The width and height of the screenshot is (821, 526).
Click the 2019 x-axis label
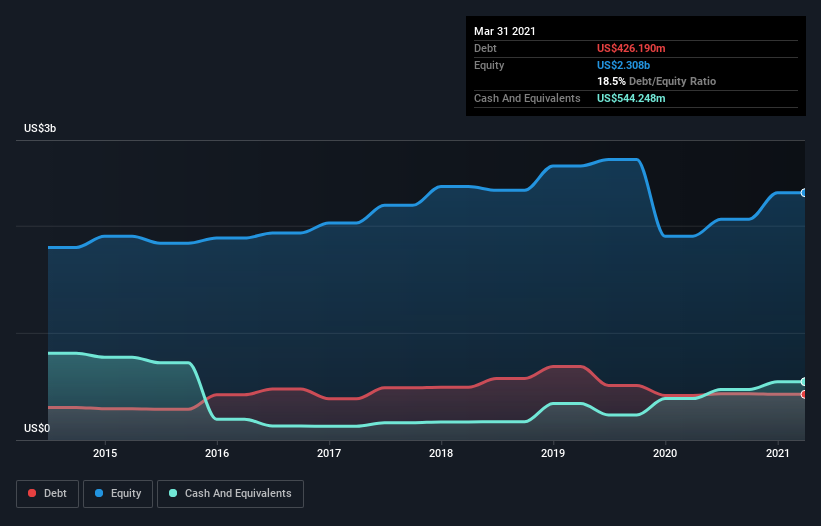pyautogui.click(x=553, y=453)
